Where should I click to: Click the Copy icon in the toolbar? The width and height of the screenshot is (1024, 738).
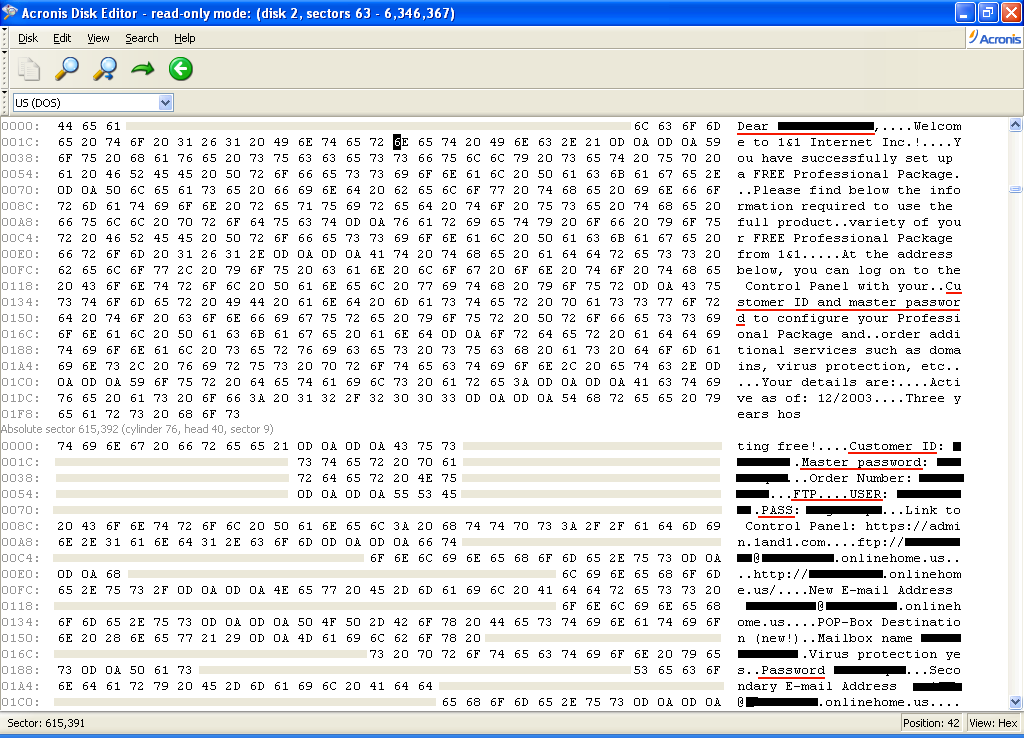click(x=29, y=69)
